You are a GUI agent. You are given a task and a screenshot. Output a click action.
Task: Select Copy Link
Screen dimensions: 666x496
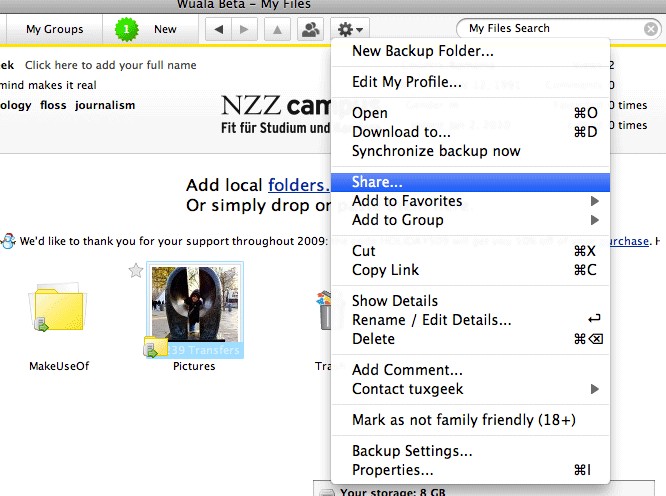(470, 270)
